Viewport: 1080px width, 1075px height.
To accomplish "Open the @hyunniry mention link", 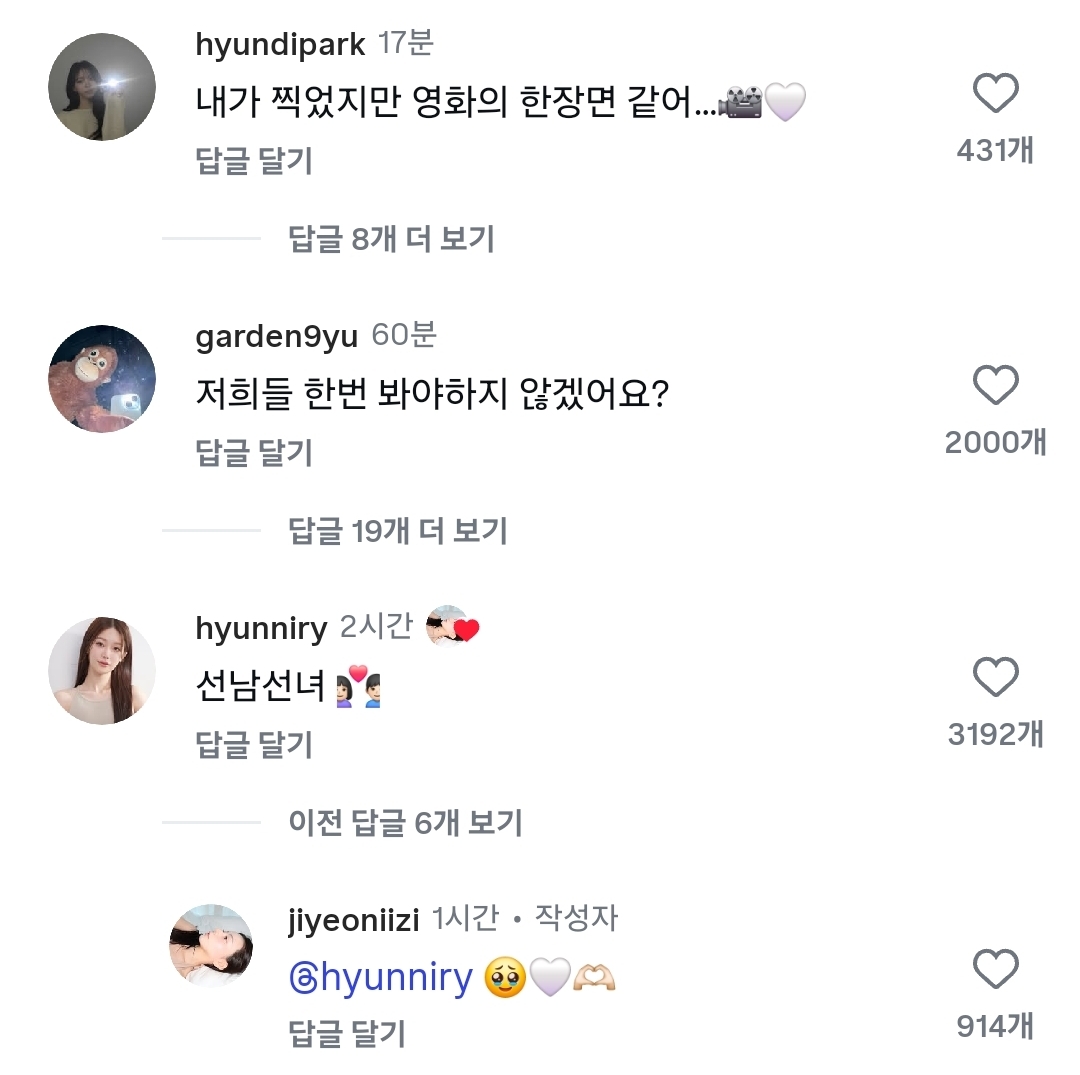I will [x=380, y=978].
